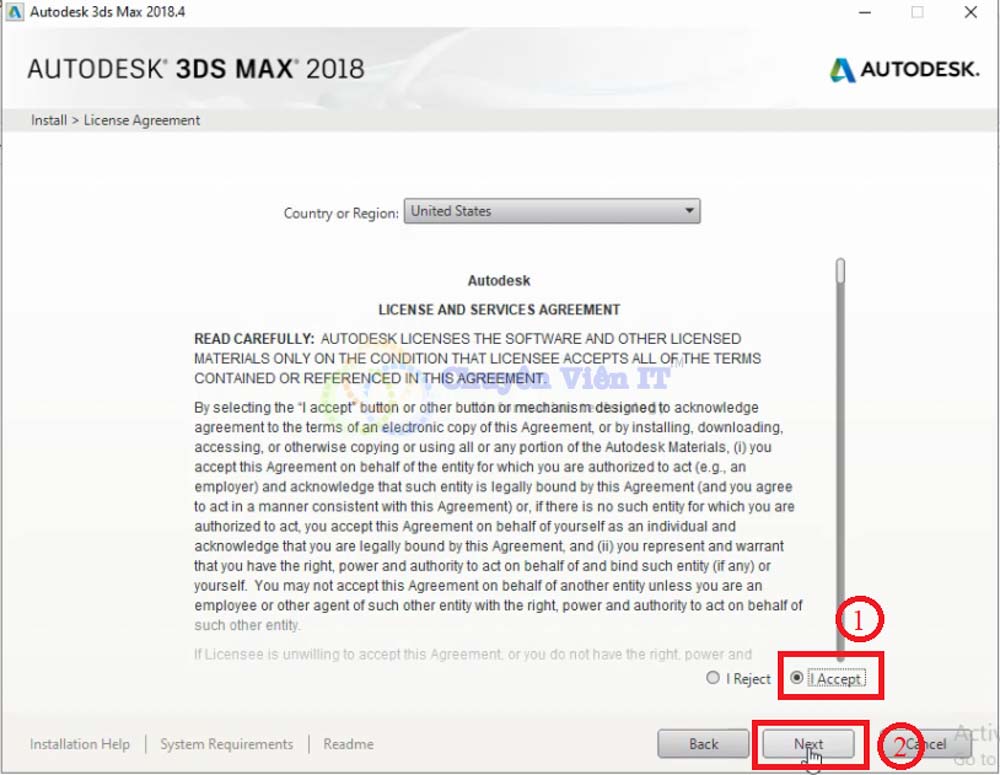Open the Readme document
This screenshot has height=775, width=1000.
pyautogui.click(x=347, y=744)
